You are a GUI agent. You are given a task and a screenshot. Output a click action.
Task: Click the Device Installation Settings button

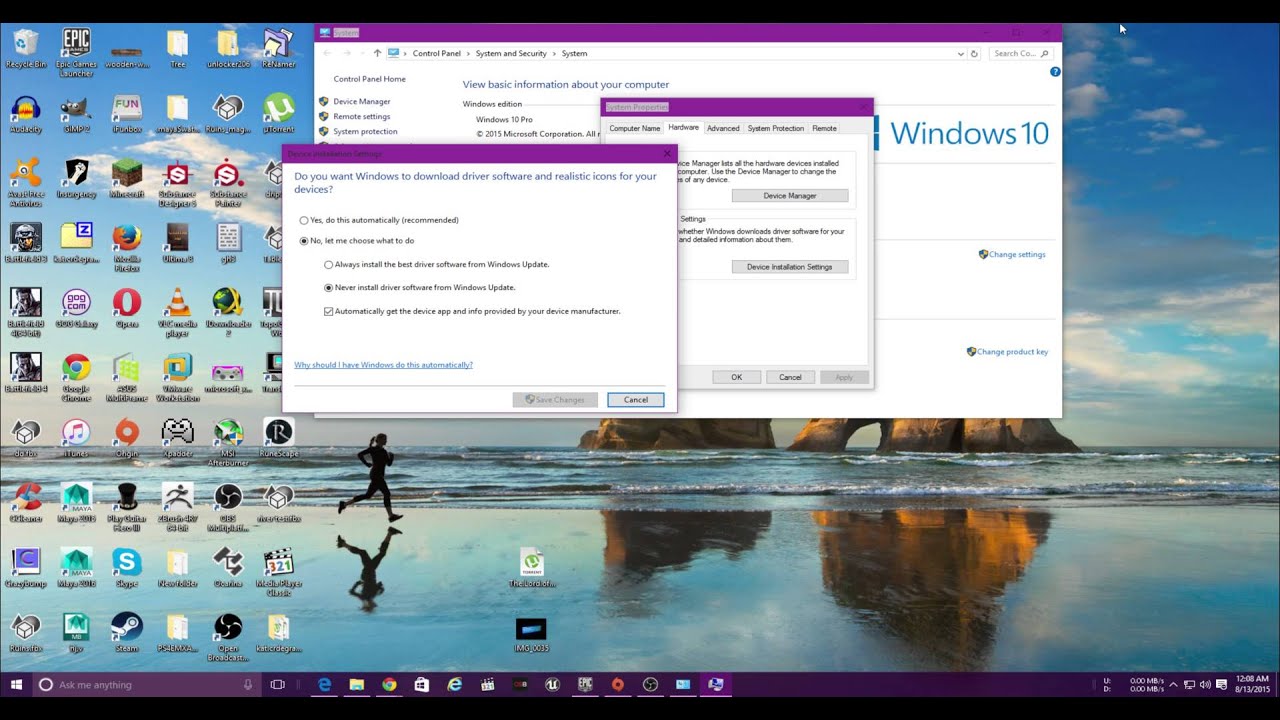pos(790,267)
